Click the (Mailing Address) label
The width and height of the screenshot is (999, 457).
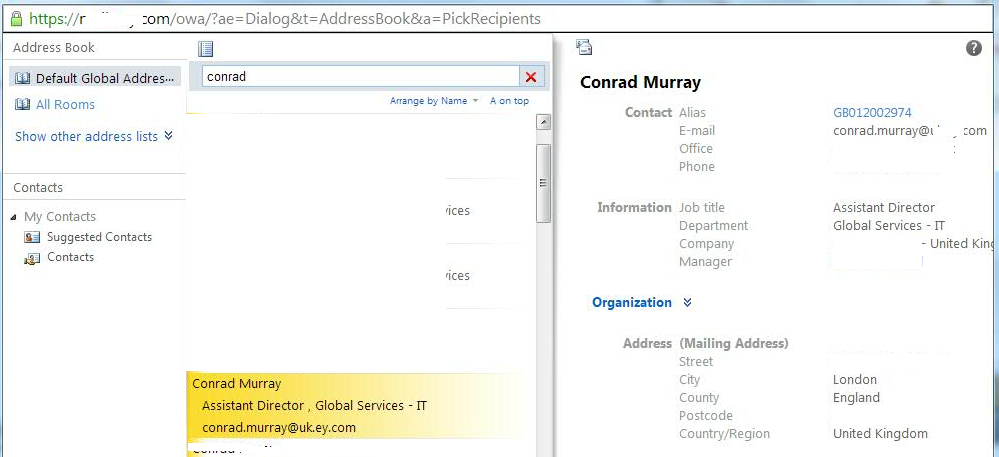[x=734, y=344]
